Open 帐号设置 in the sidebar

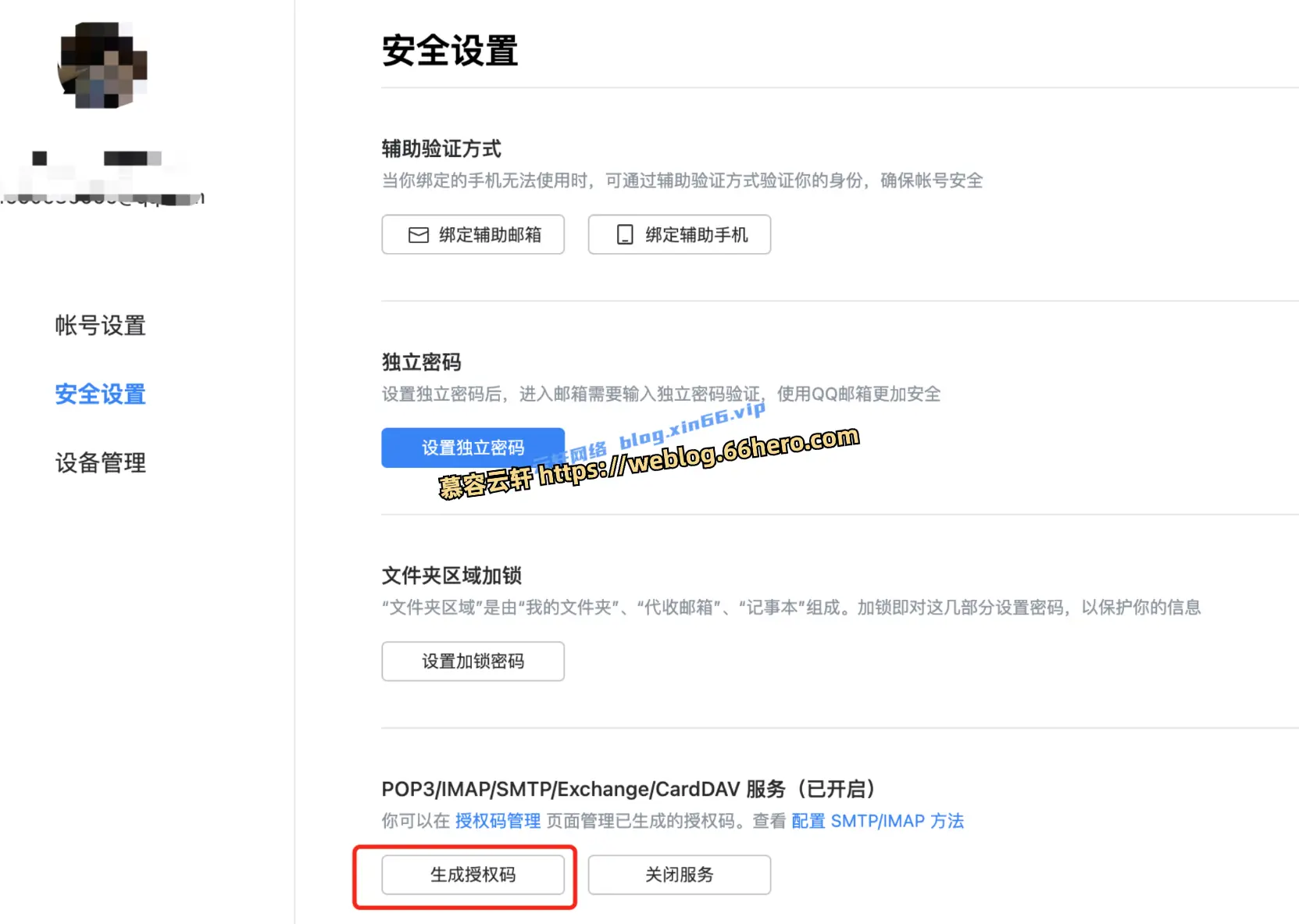click(x=100, y=326)
